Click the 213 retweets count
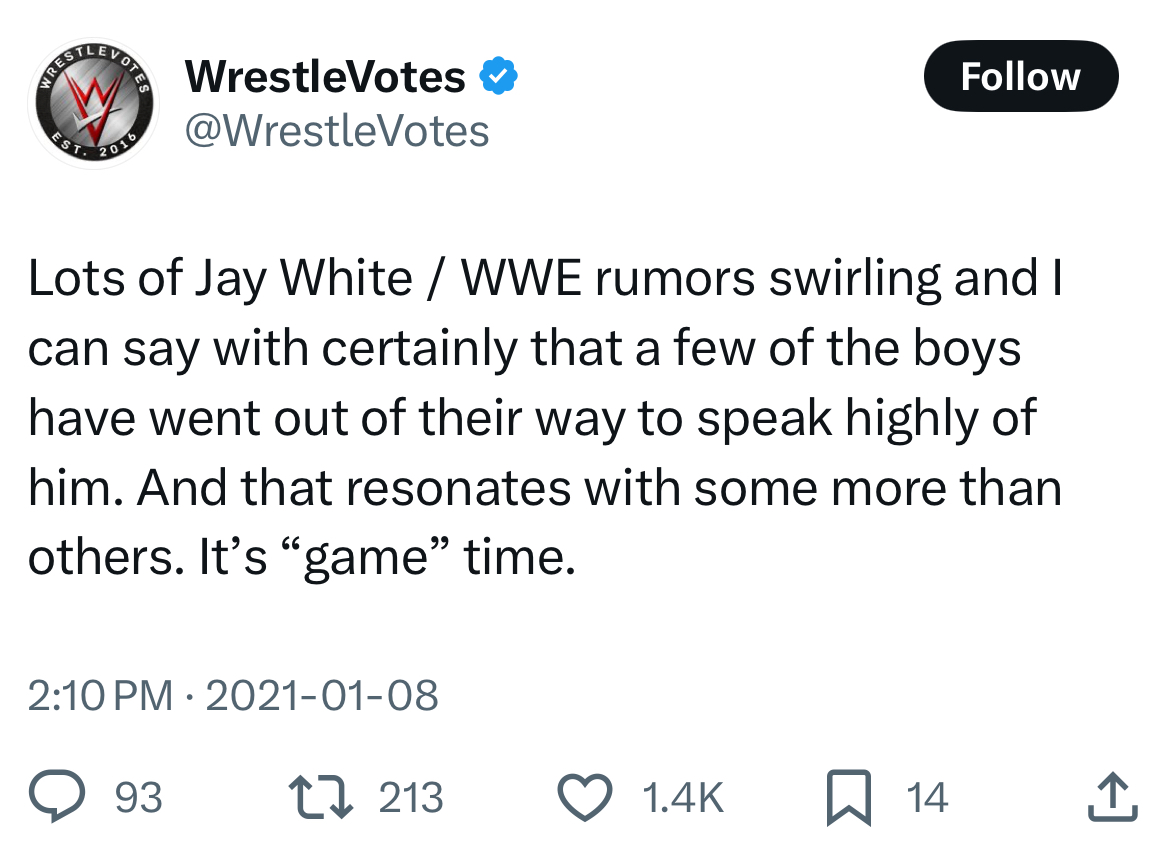Image resolution: width=1170 pixels, height=860 pixels. (x=411, y=798)
